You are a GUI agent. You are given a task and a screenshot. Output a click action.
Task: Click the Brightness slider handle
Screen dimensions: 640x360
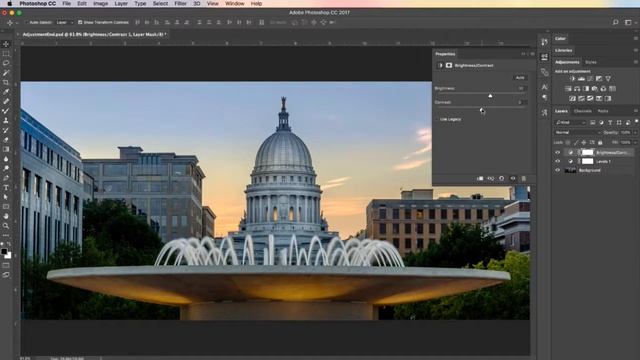point(490,96)
